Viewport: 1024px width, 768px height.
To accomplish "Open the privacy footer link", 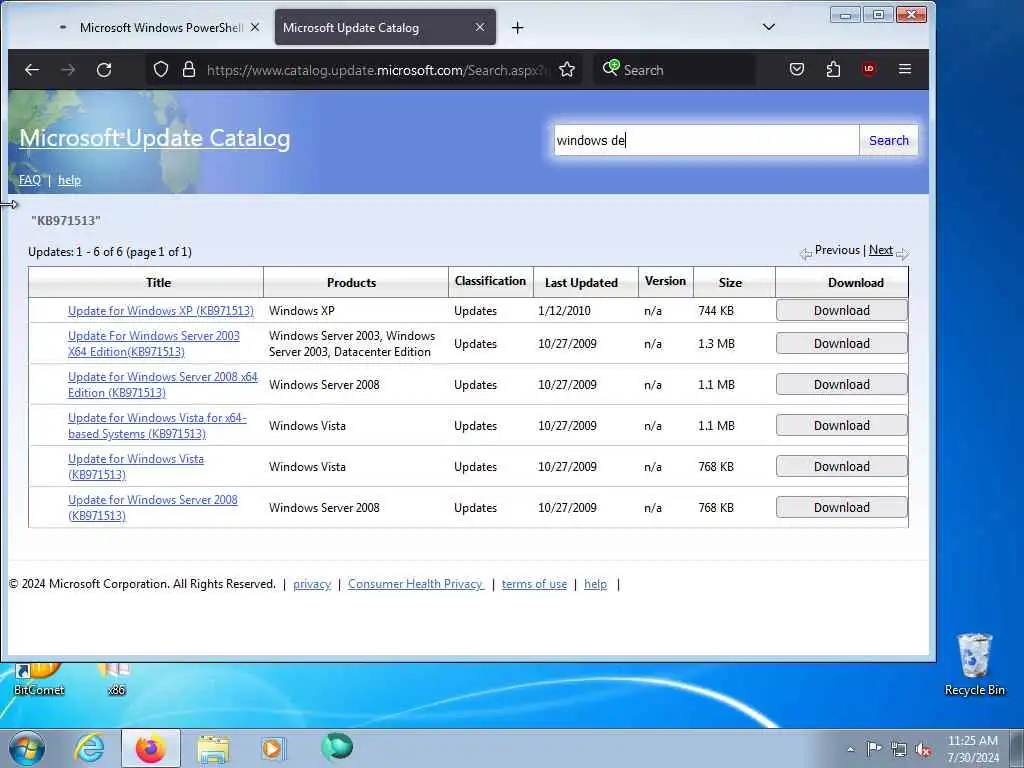I will 312,584.
